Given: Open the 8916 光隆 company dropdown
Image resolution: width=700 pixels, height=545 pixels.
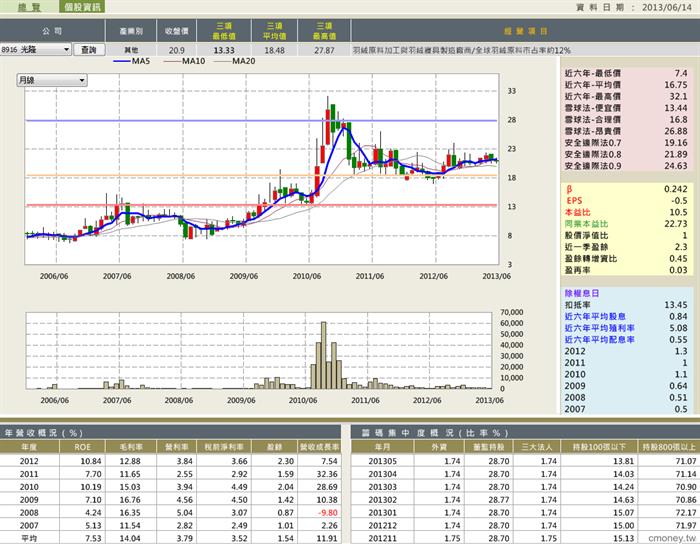Looking at the screenshot, I should click(x=36, y=50).
